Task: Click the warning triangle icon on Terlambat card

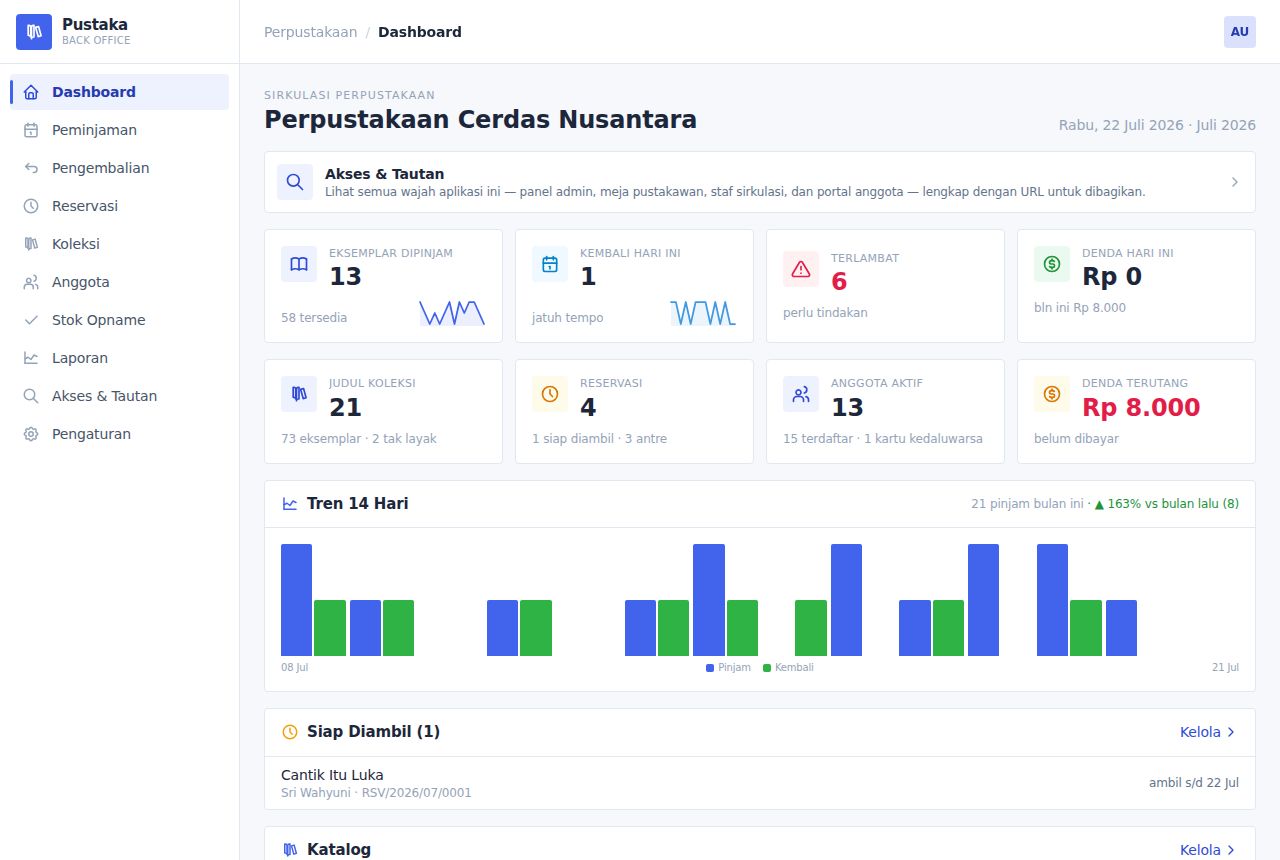Action: [801, 269]
